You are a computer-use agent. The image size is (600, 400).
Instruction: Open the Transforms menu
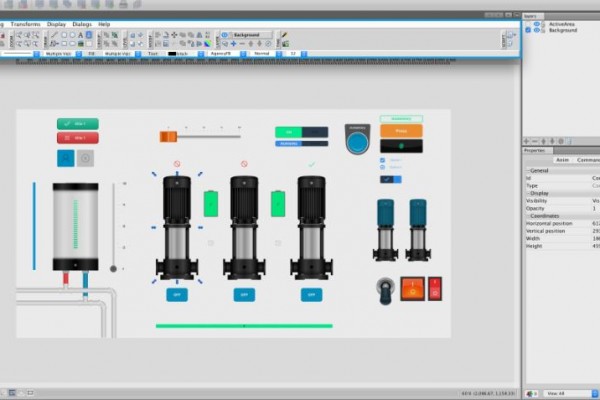[26, 23]
